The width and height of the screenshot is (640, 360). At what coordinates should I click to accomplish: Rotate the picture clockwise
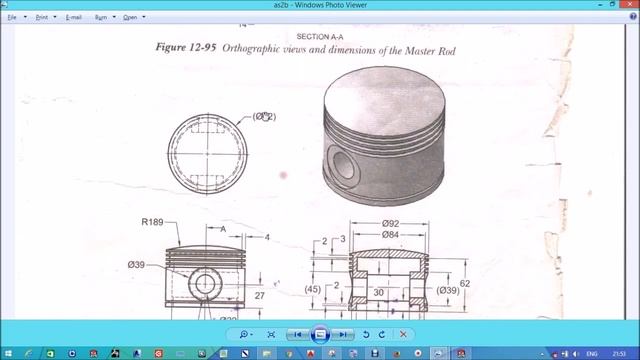[382, 334]
